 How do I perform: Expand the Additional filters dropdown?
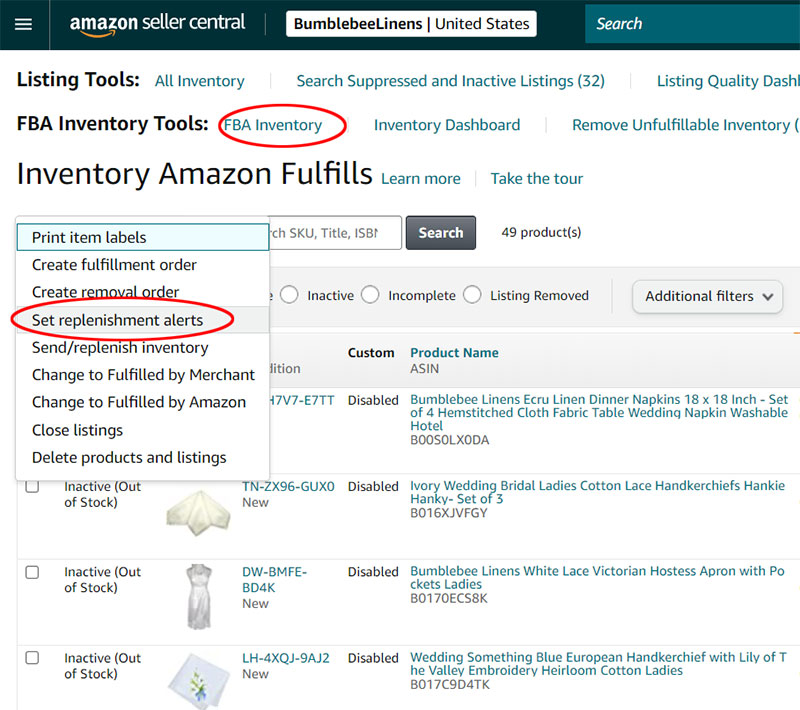[707, 296]
